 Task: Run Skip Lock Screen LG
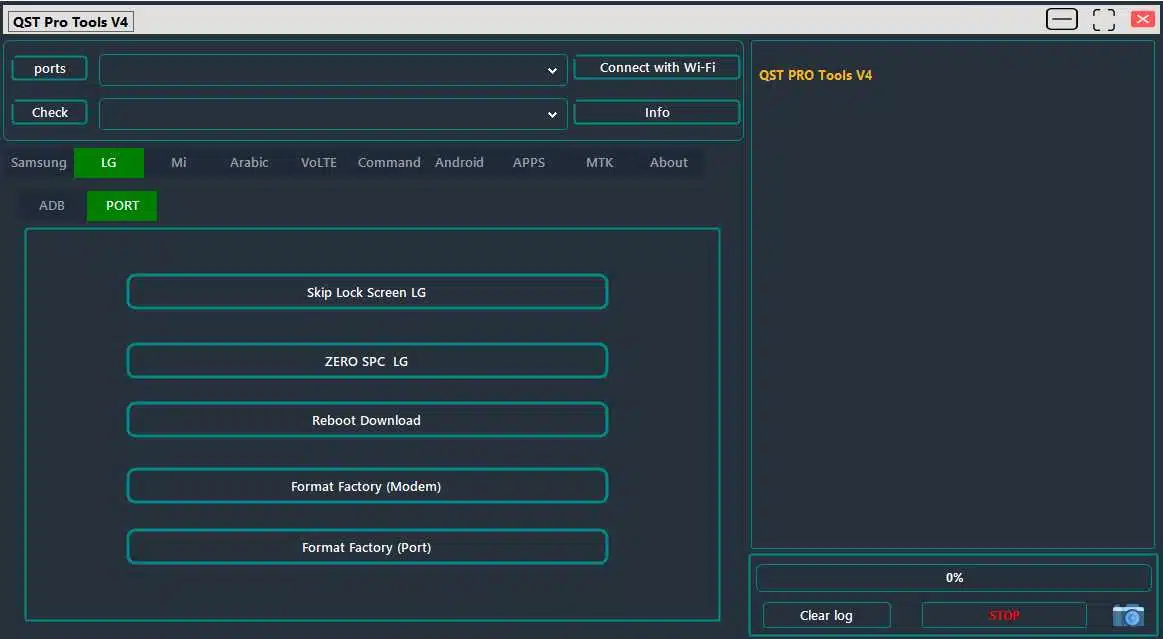click(367, 292)
